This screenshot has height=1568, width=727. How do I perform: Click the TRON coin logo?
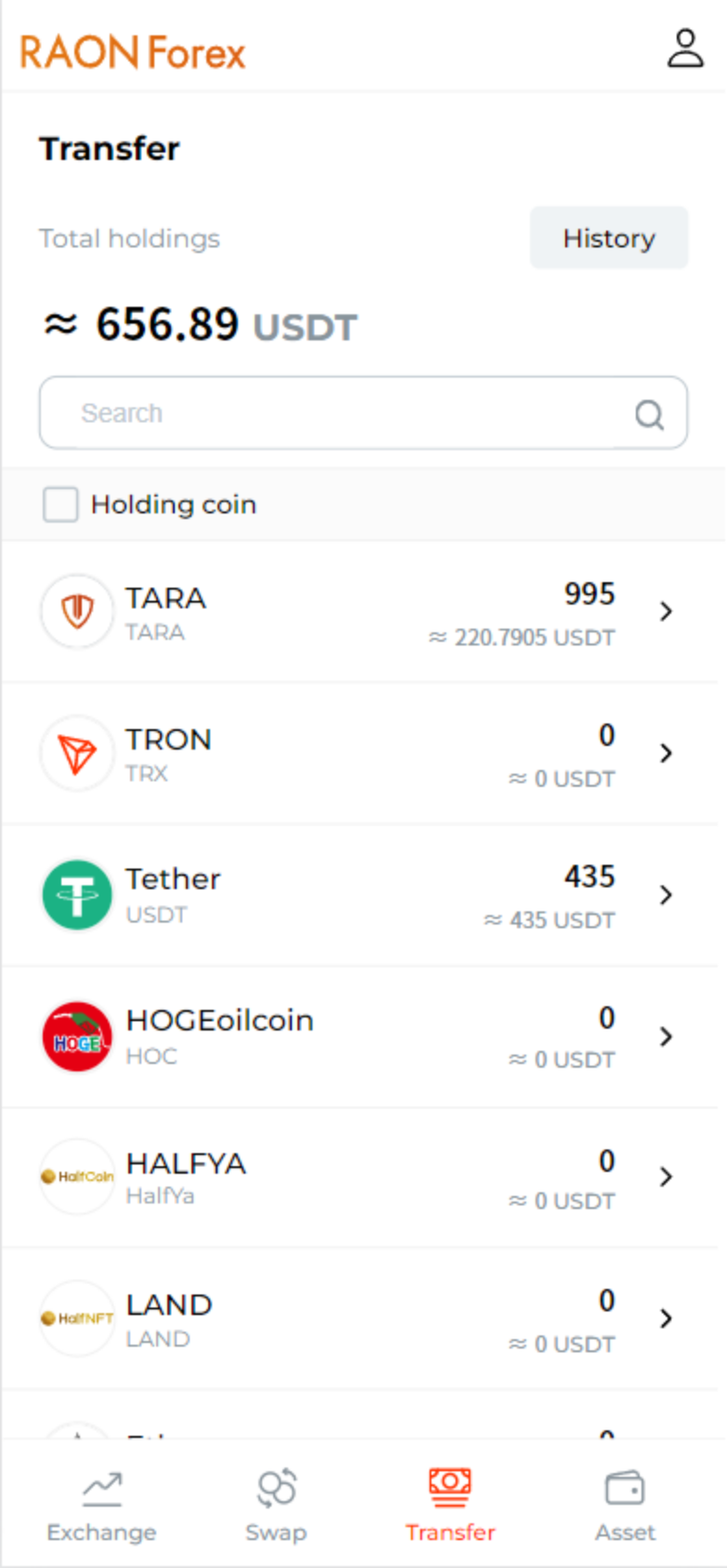pos(77,753)
